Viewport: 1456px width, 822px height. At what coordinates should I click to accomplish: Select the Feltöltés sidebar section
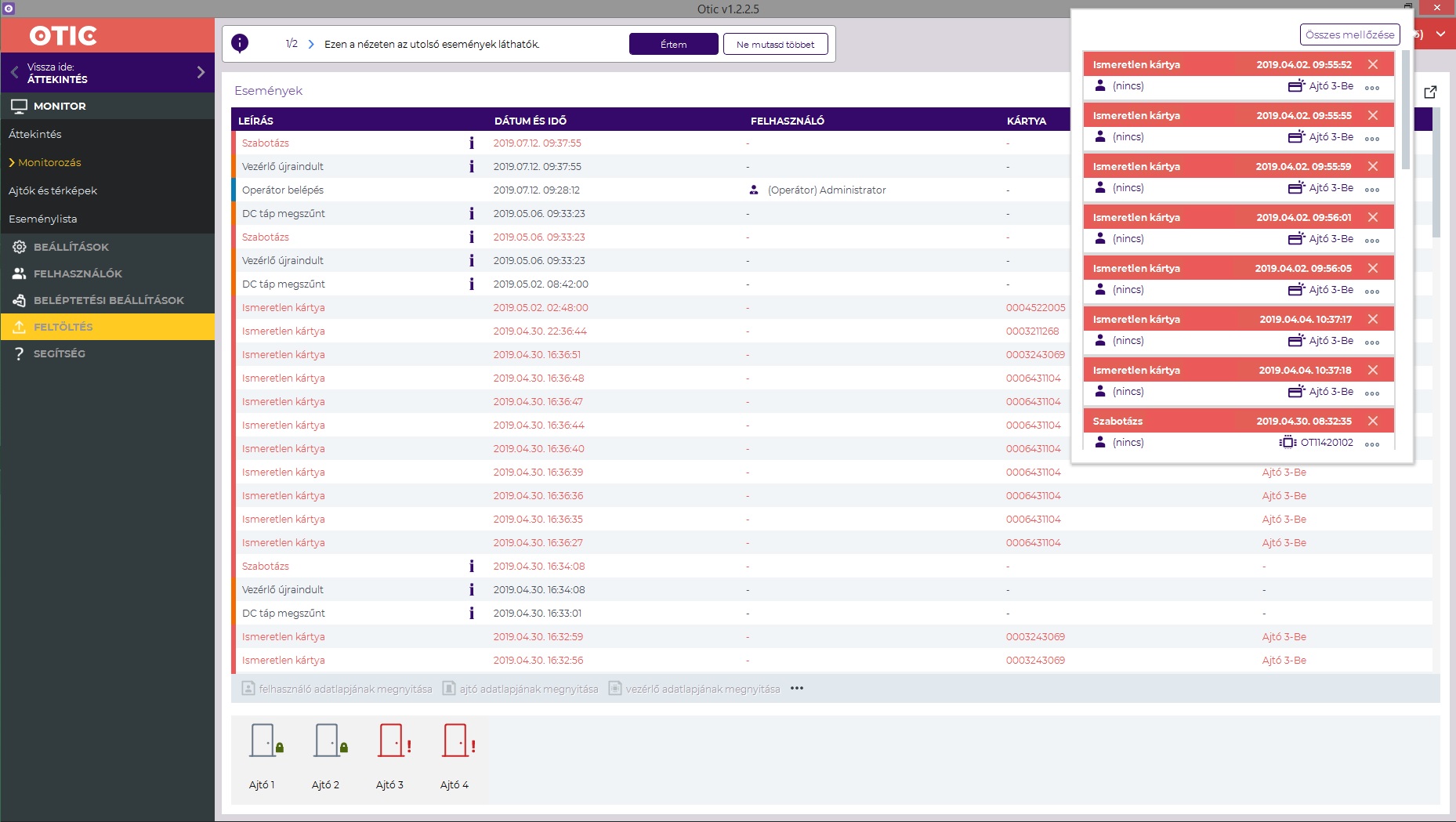(x=63, y=327)
